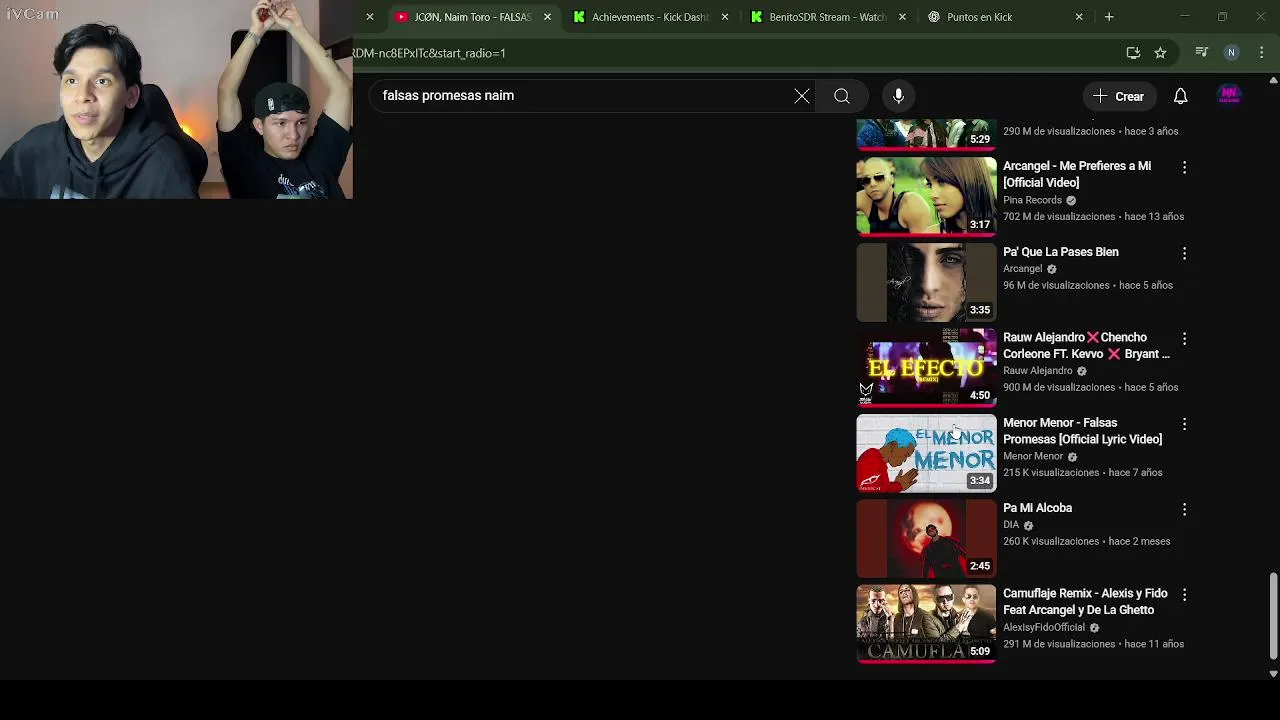Open Pa Mi Alcoba red thumbnail

tap(926, 538)
